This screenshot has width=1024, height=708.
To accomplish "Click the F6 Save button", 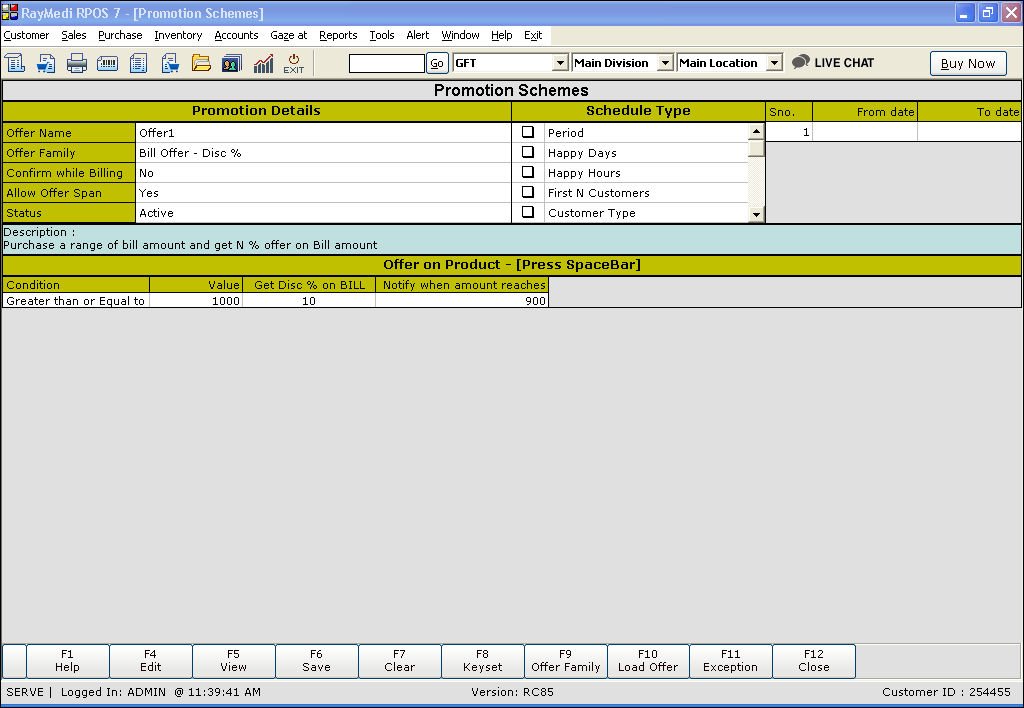I will pos(316,661).
